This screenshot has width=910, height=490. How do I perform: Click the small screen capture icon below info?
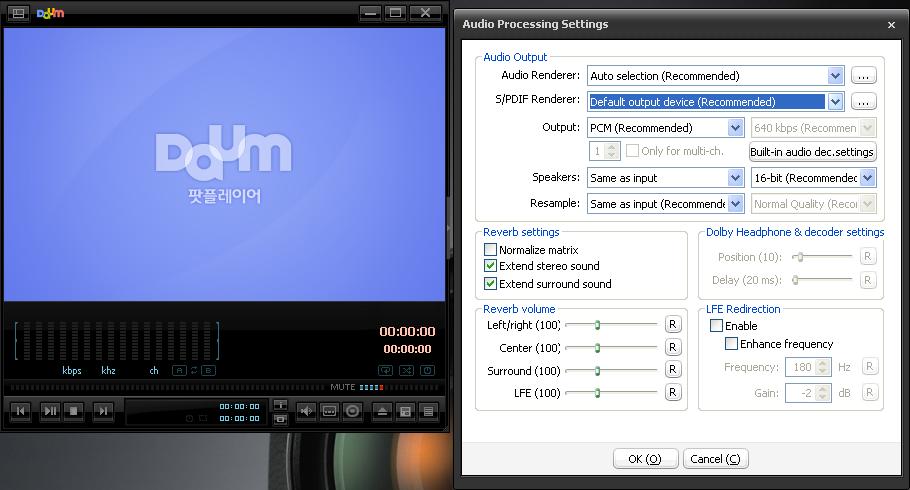(280, 419)
